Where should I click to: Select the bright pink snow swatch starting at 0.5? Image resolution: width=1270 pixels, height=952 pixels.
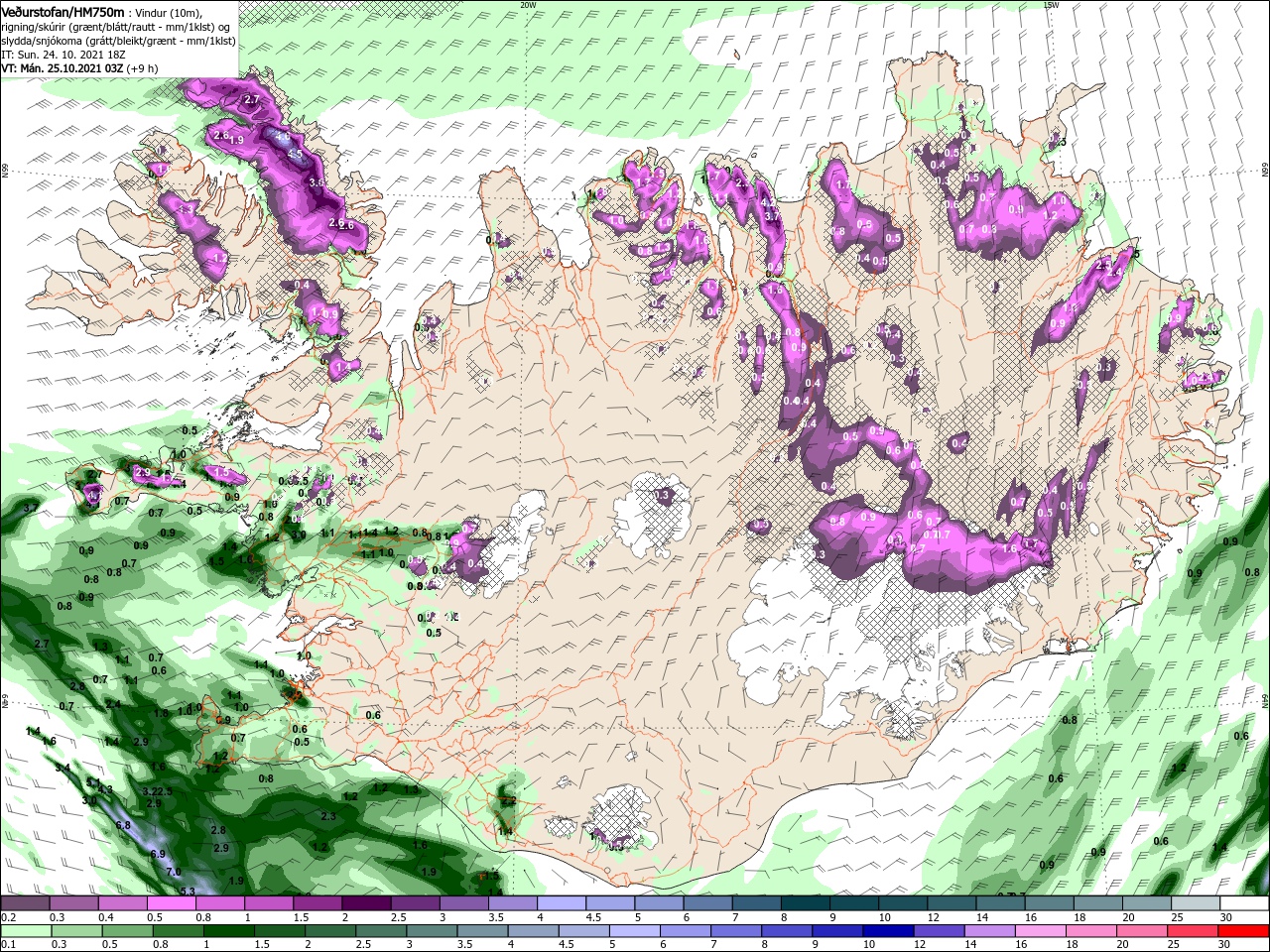171,903
